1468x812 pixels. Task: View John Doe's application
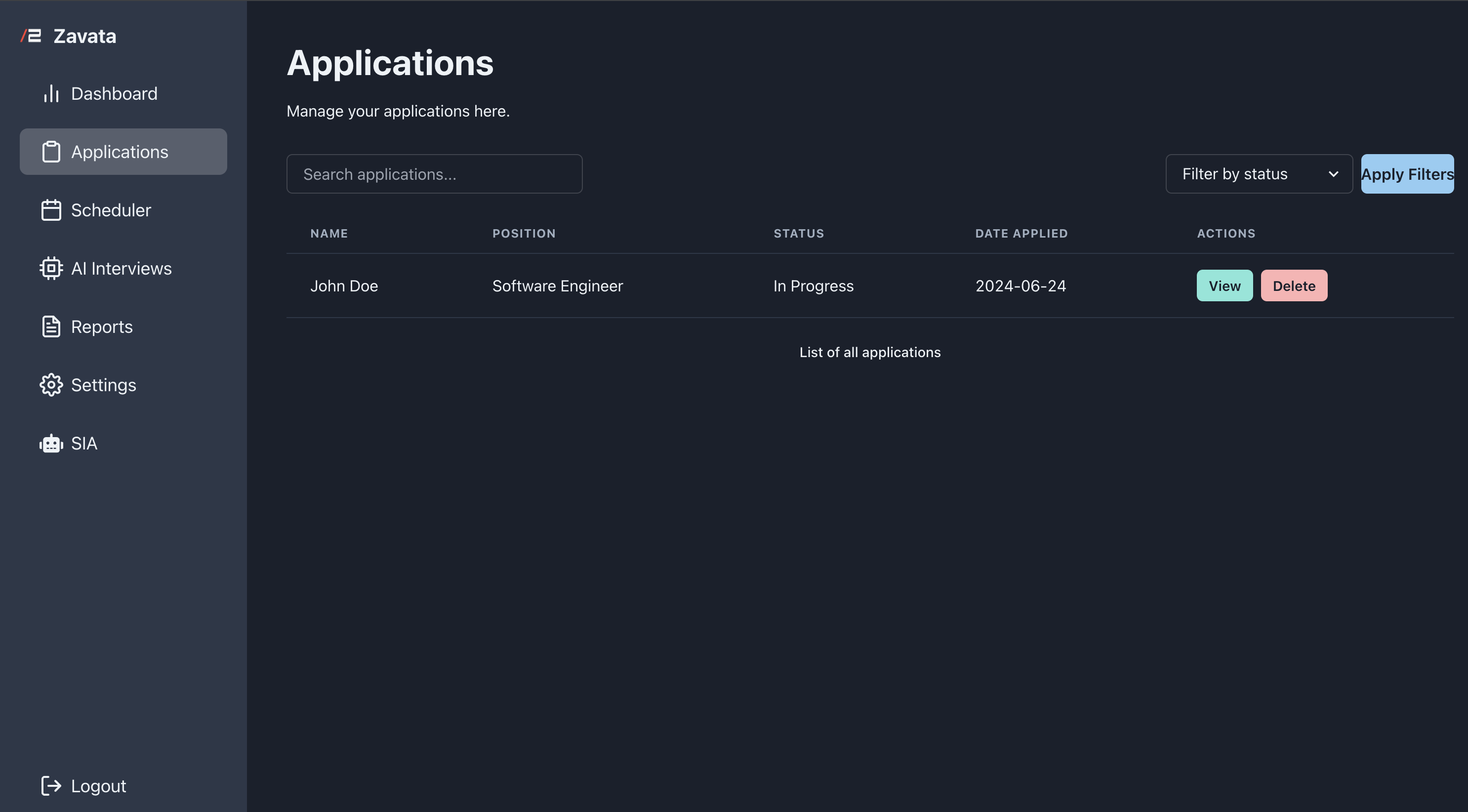point(1224,285)
